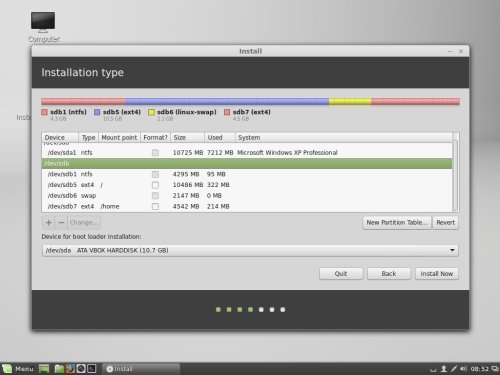Click the System column header

tap(344, 137)
